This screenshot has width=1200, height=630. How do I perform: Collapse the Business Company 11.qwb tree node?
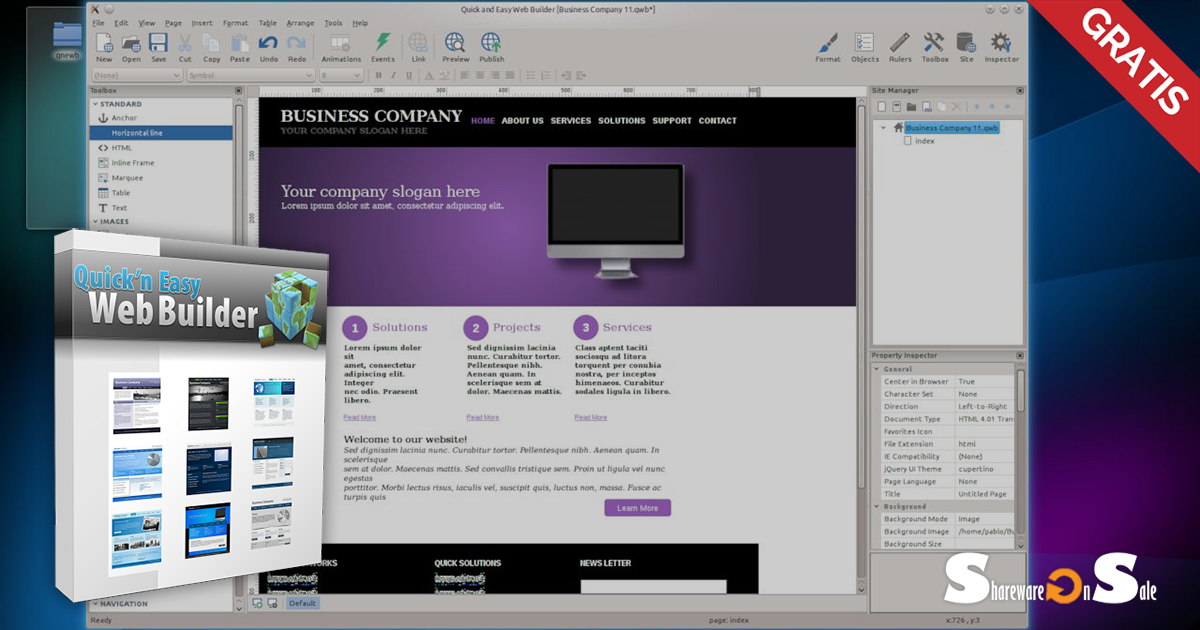pyautogui.click(x=883, y=128)
